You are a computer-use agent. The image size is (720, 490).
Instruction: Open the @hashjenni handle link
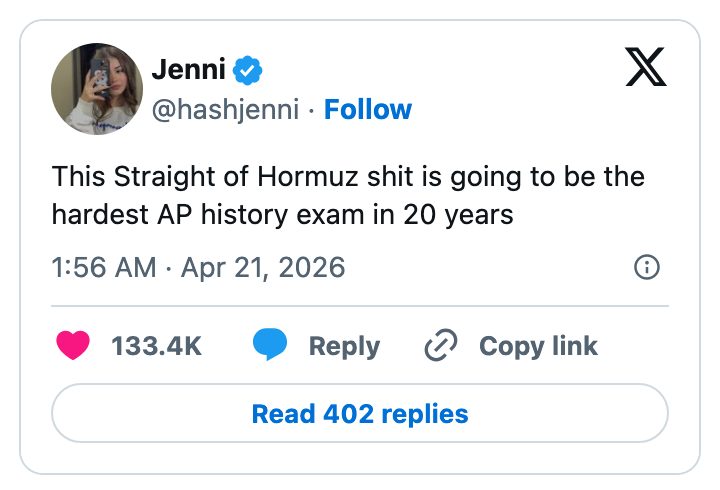point(225,109)
